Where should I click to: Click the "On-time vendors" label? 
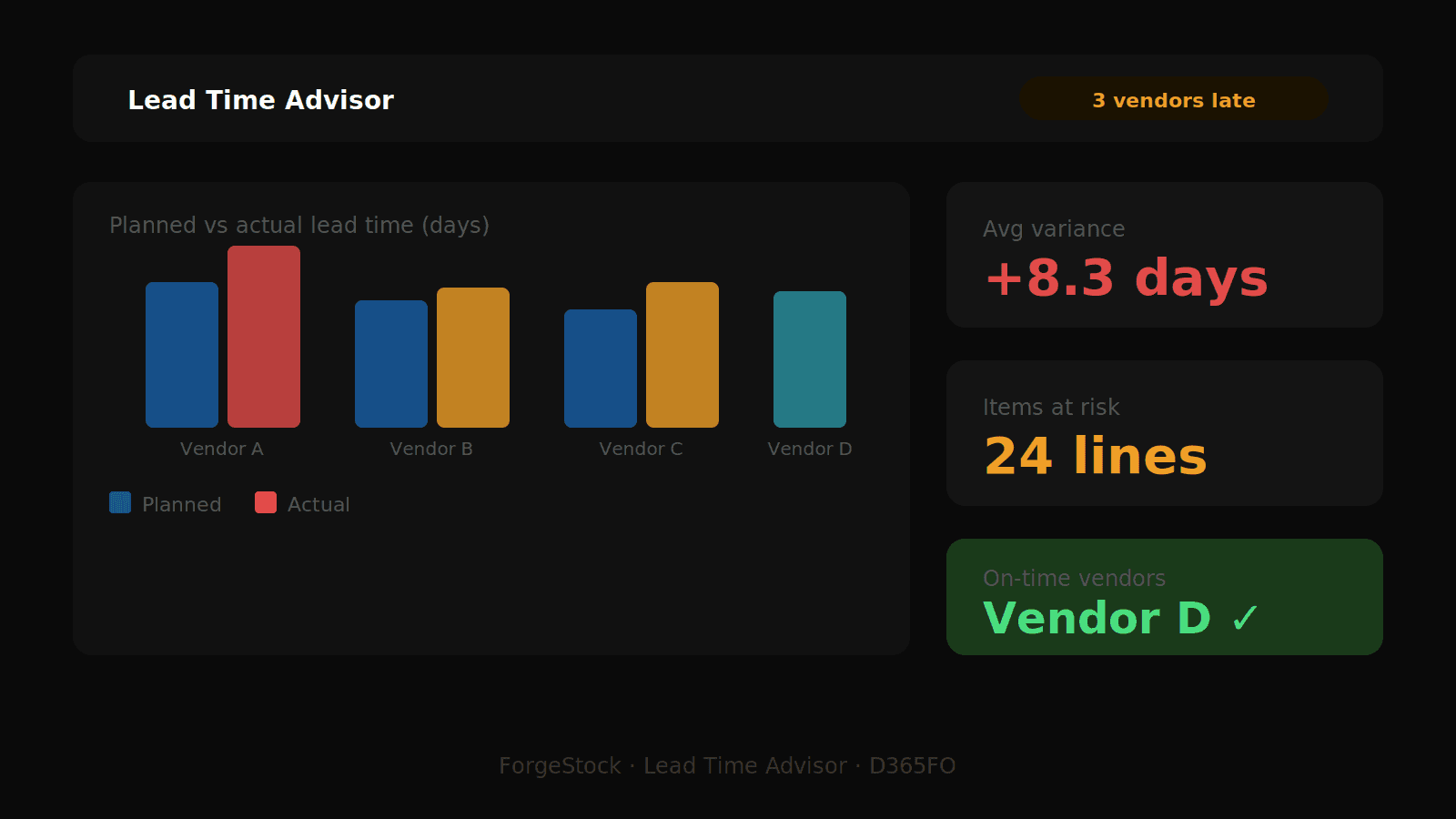(x=1074, y=578)
